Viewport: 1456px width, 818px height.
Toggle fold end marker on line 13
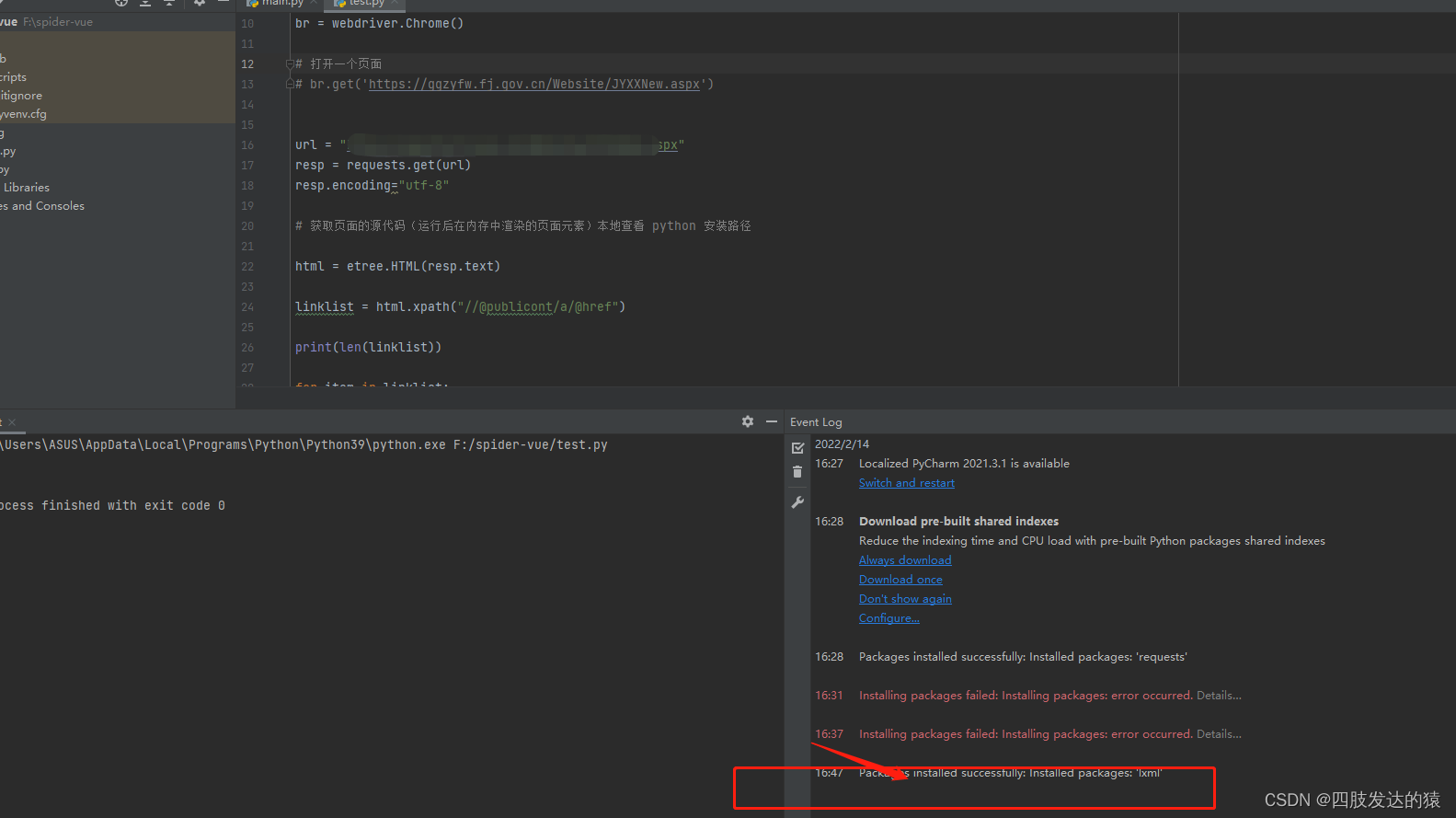click(x=290, y=84)
